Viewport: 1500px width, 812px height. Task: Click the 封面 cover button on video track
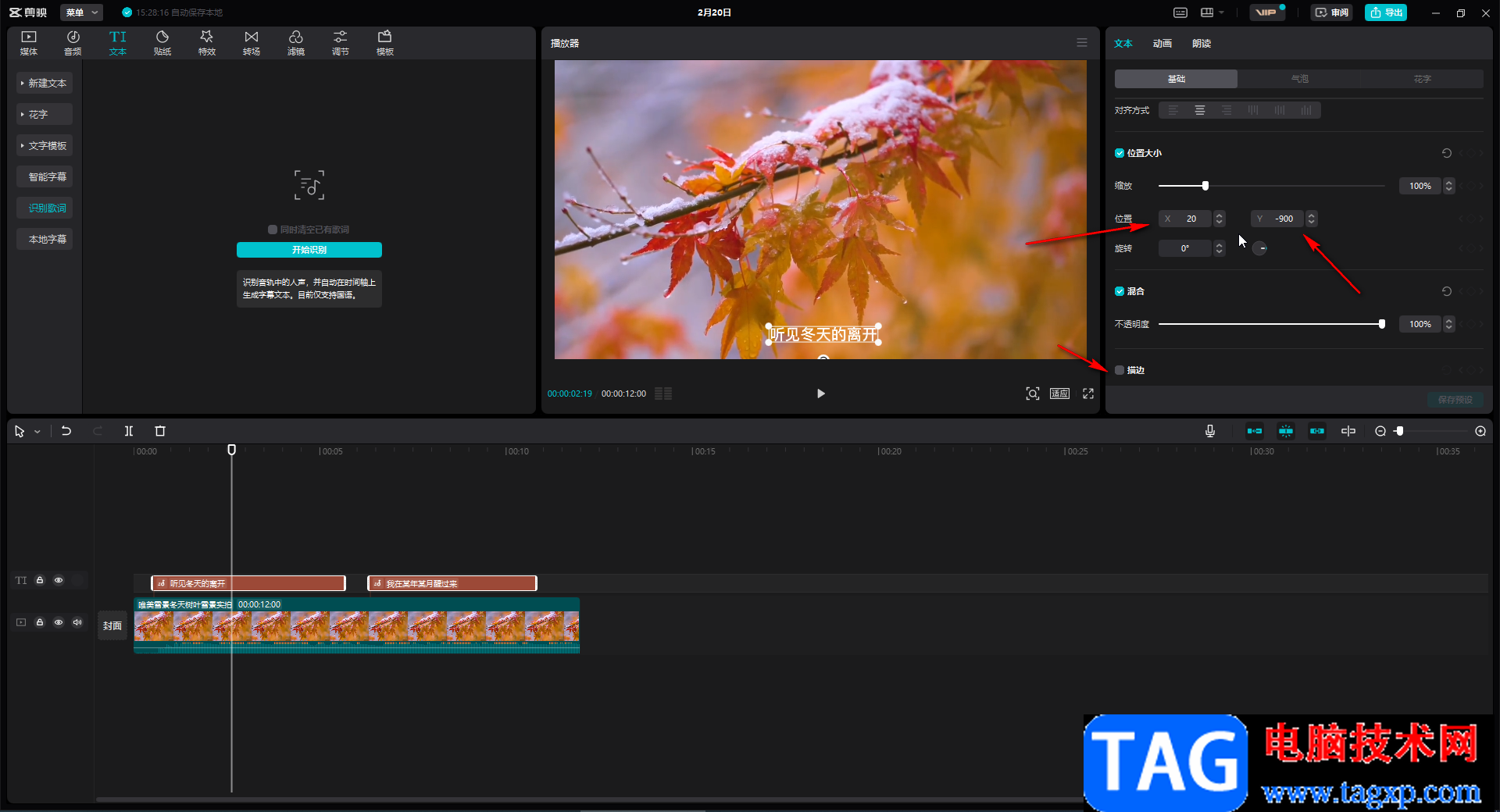[x=112, y=625]
